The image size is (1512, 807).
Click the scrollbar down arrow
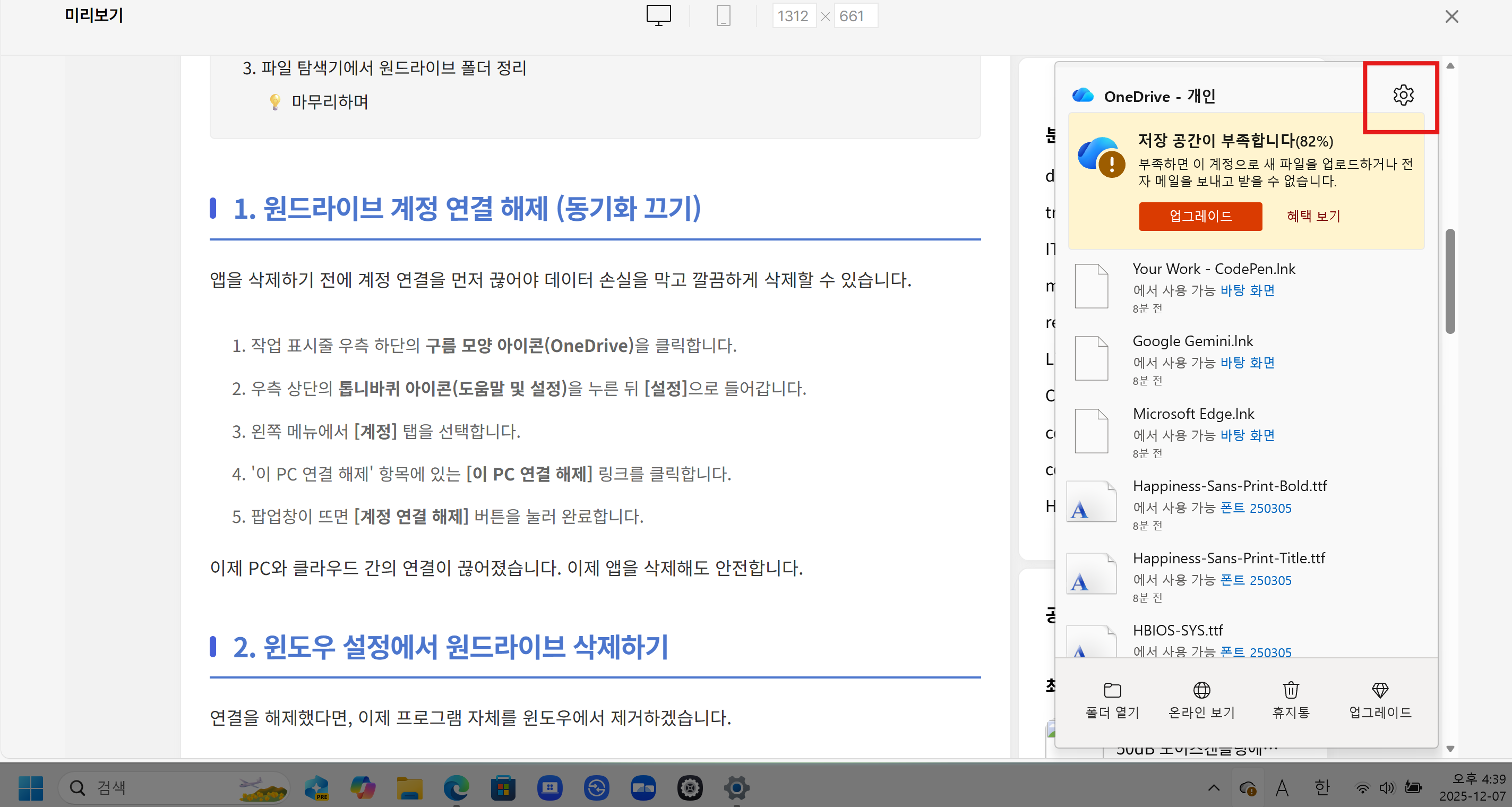coord(1450,749)
